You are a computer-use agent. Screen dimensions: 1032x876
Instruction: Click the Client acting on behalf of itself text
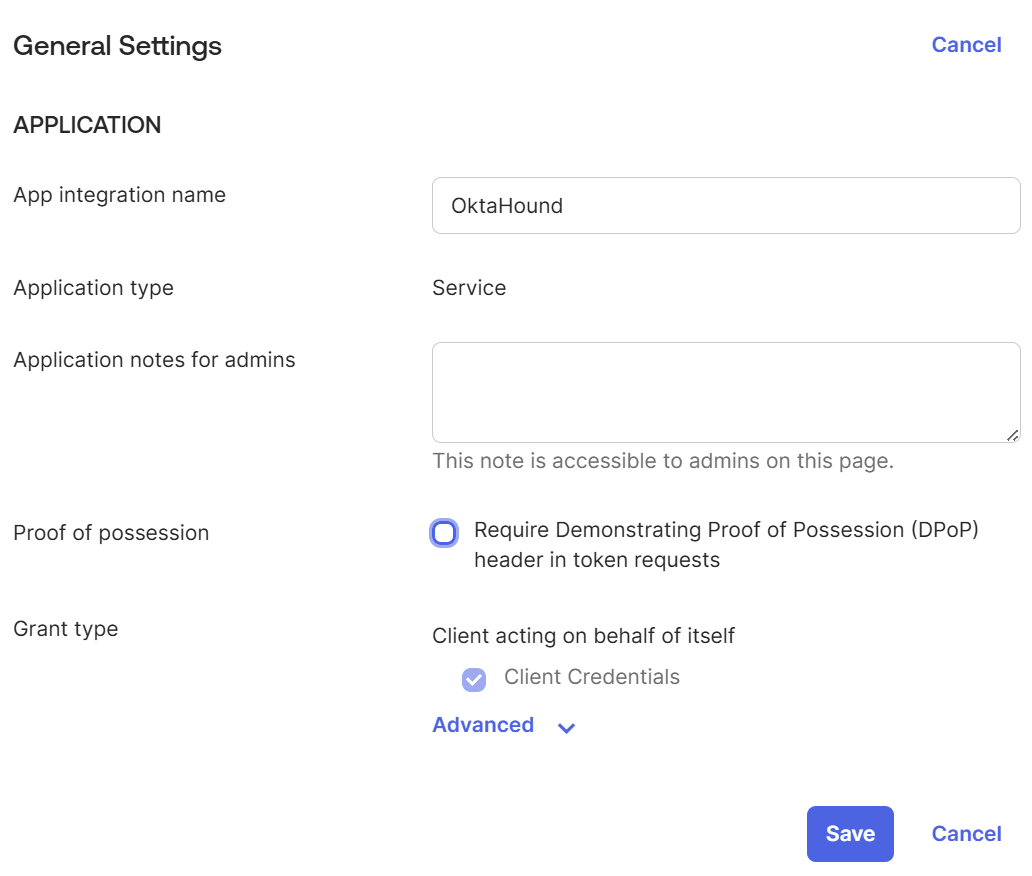click(x=583, y=635)
